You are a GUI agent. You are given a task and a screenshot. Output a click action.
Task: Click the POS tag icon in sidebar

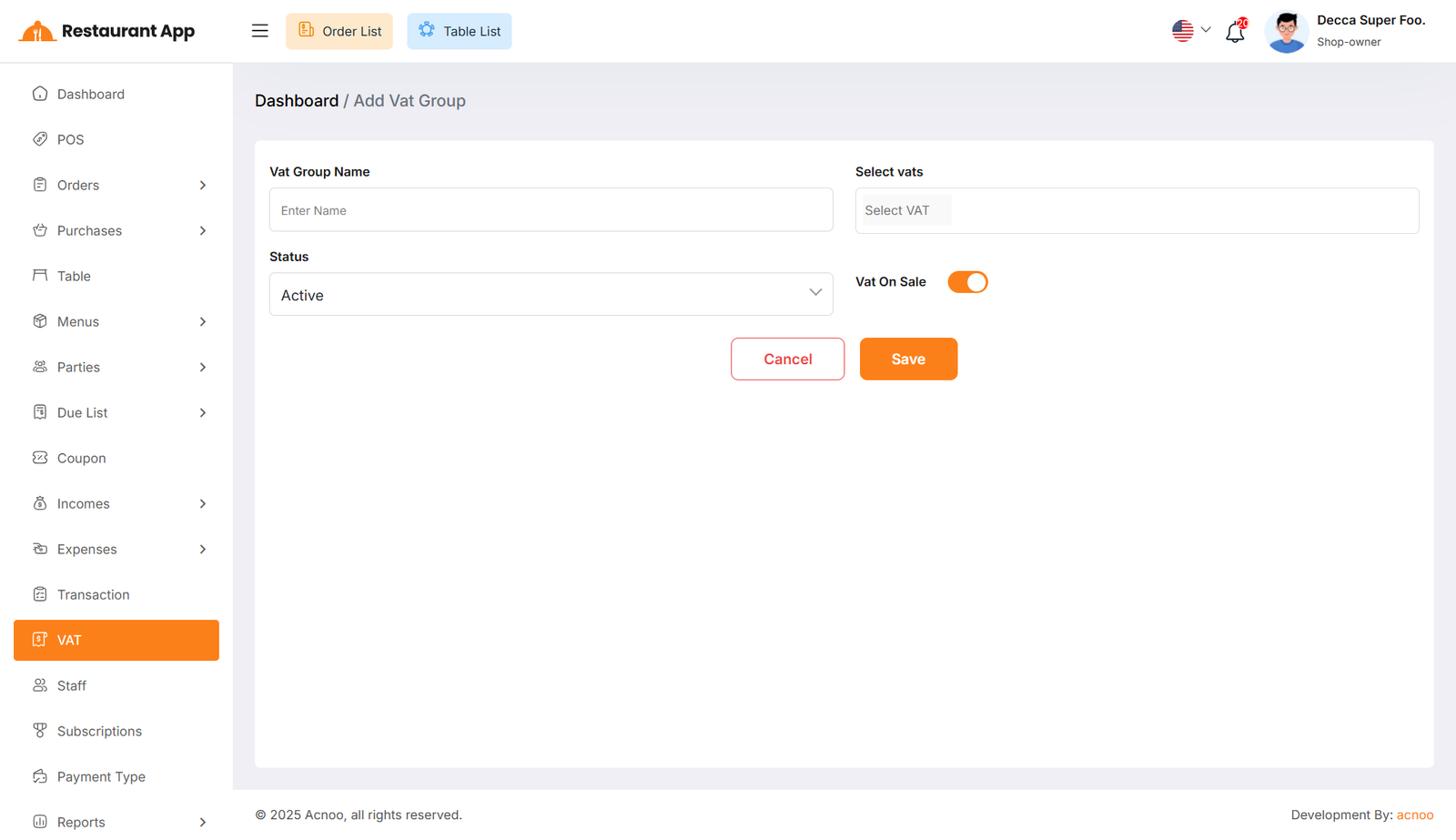[40, 139]
